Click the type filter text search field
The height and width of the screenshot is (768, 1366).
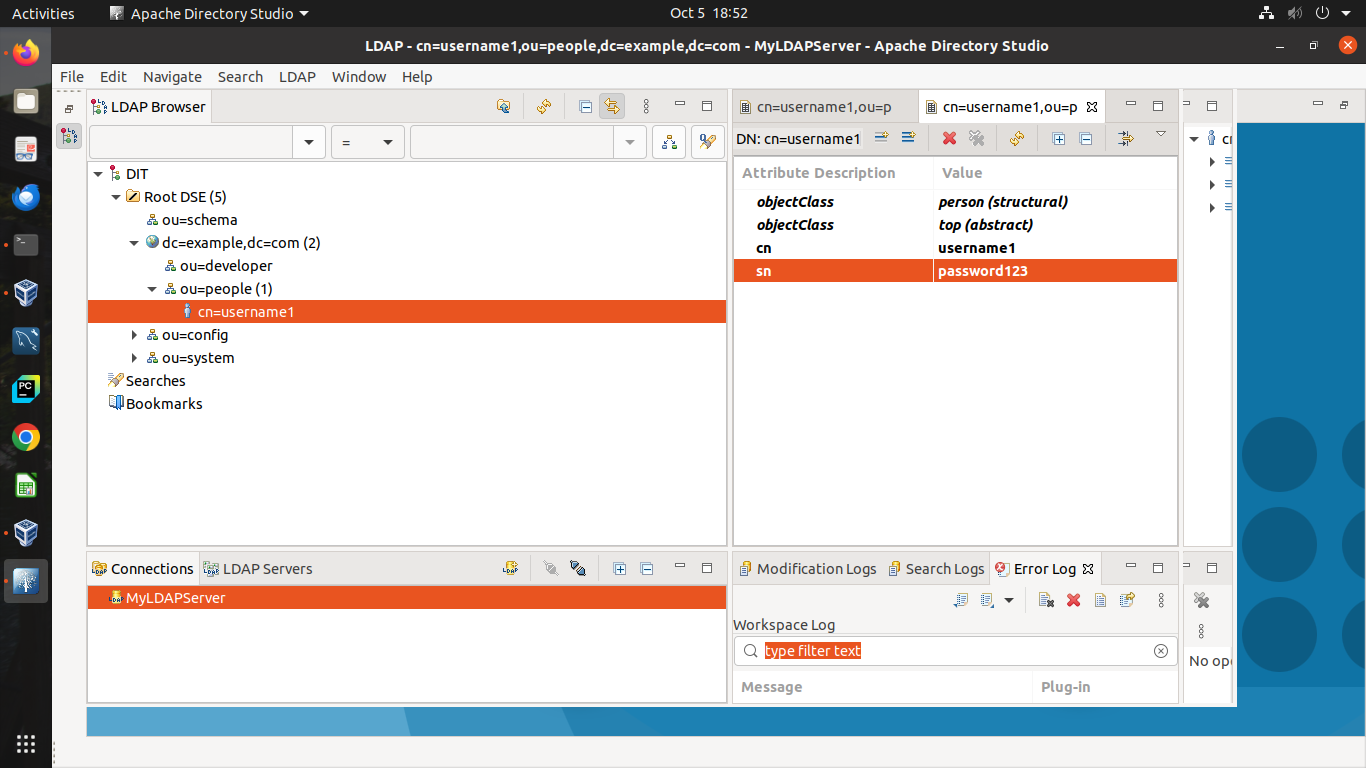pos(956,651)
